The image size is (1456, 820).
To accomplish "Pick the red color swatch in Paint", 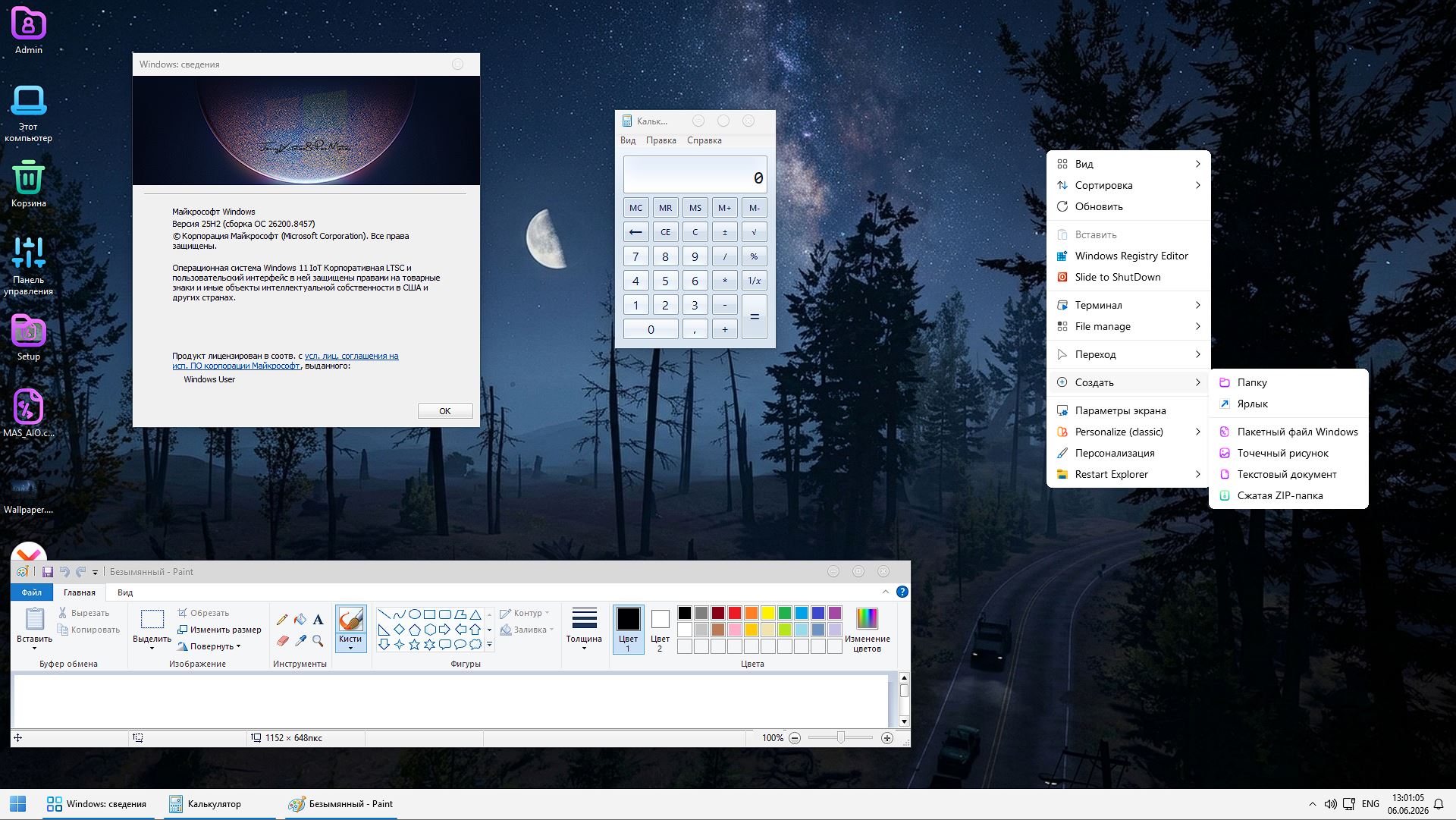I will click(735, 613).
